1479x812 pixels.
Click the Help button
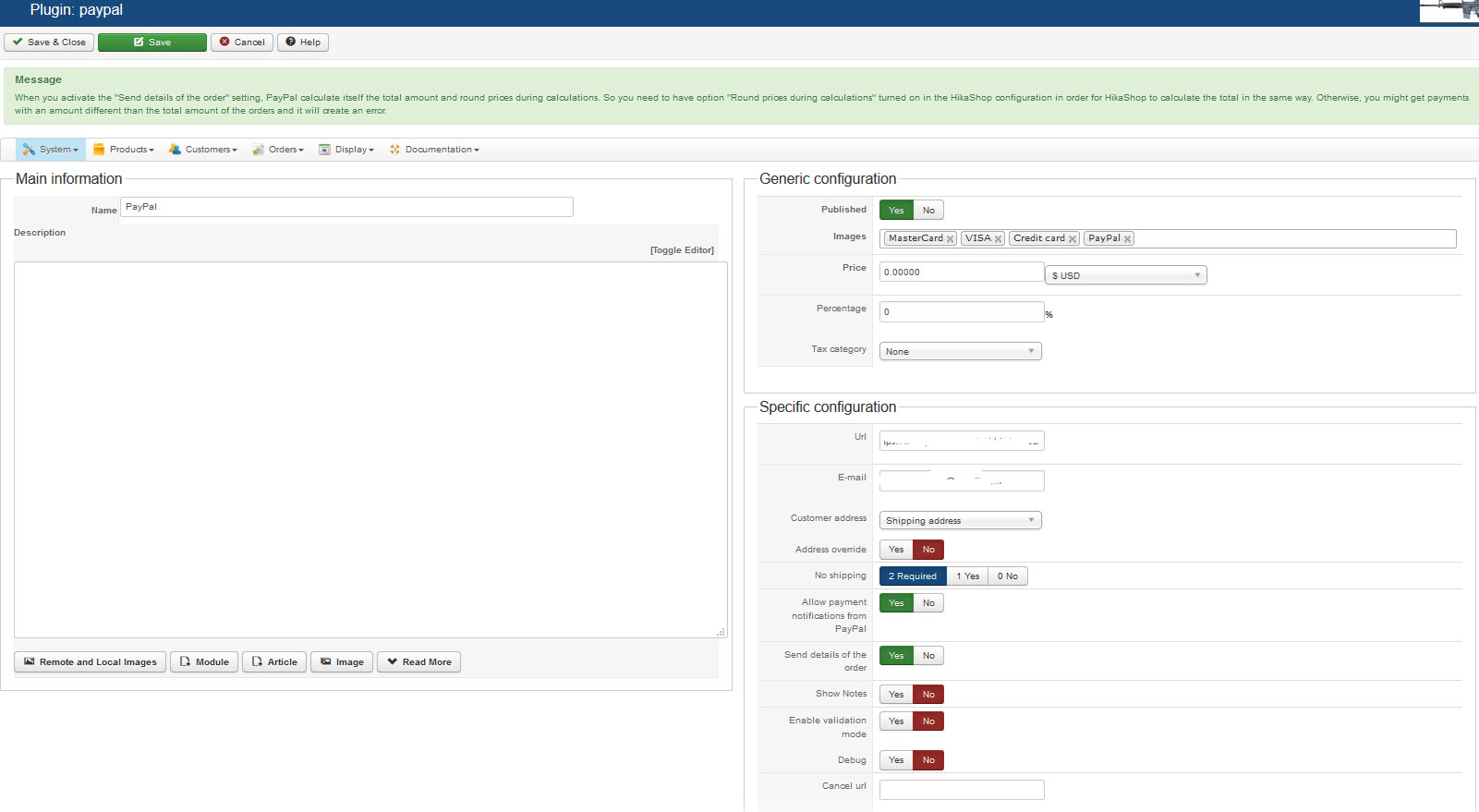click(303, 42)
